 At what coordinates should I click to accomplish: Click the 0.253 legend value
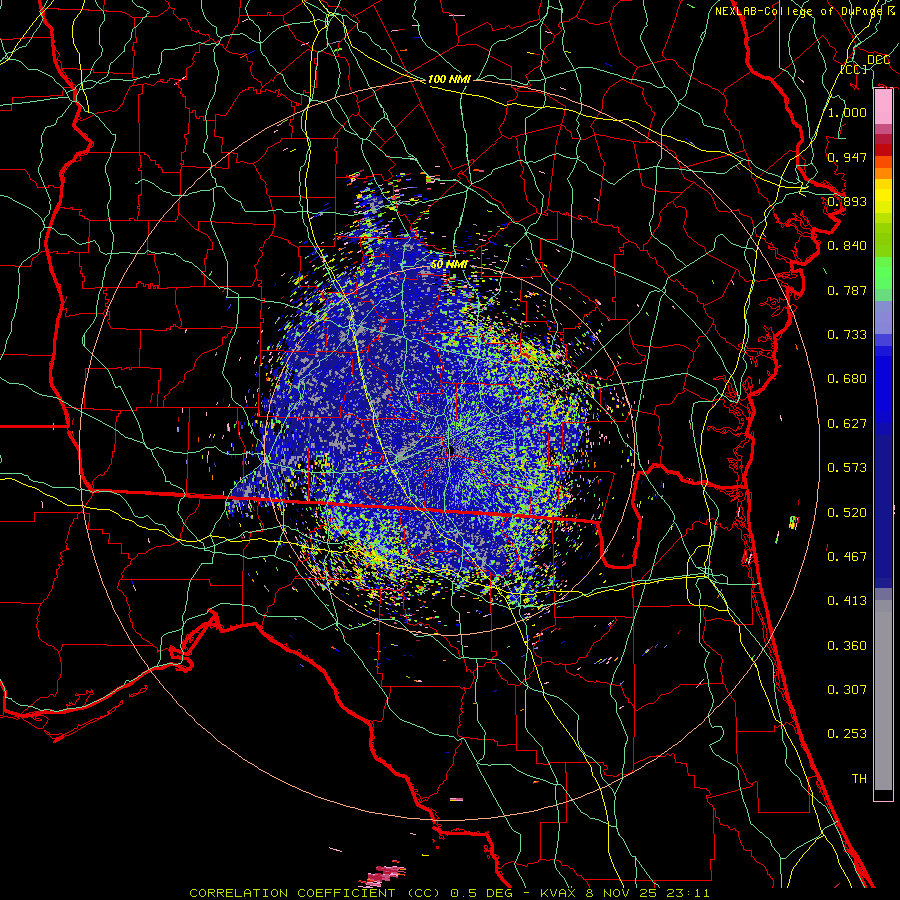pos(847,734)
